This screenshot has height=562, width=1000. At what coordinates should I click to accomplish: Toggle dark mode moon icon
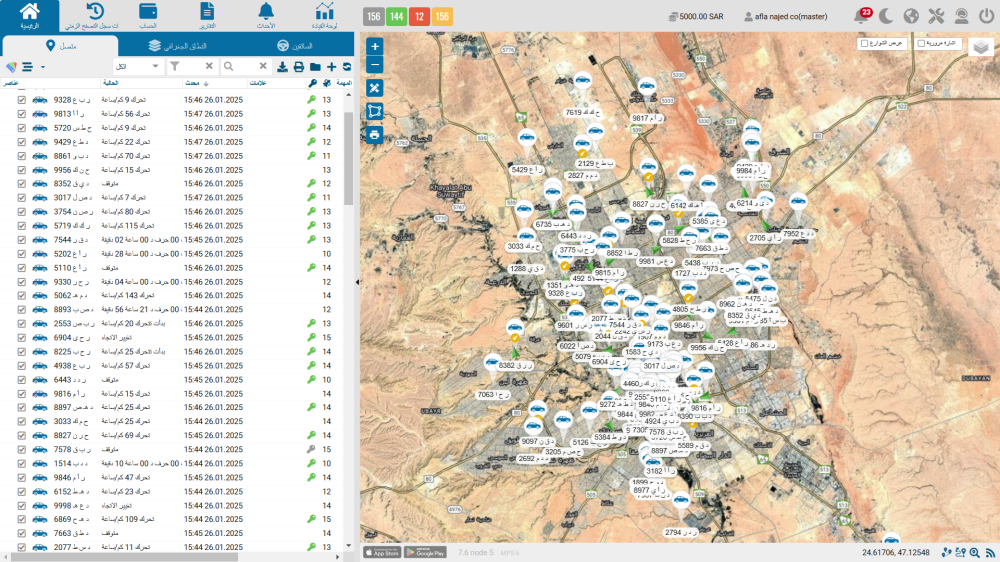coord(886,16)
